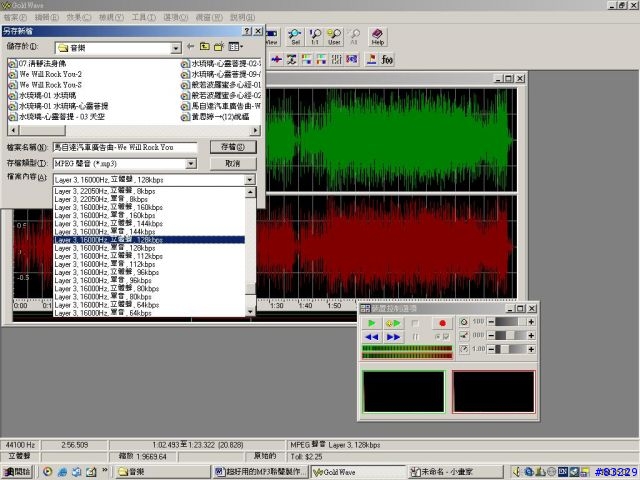Choose Layer 3, 16000Hz stereo 112kbps

click(149, 256)
